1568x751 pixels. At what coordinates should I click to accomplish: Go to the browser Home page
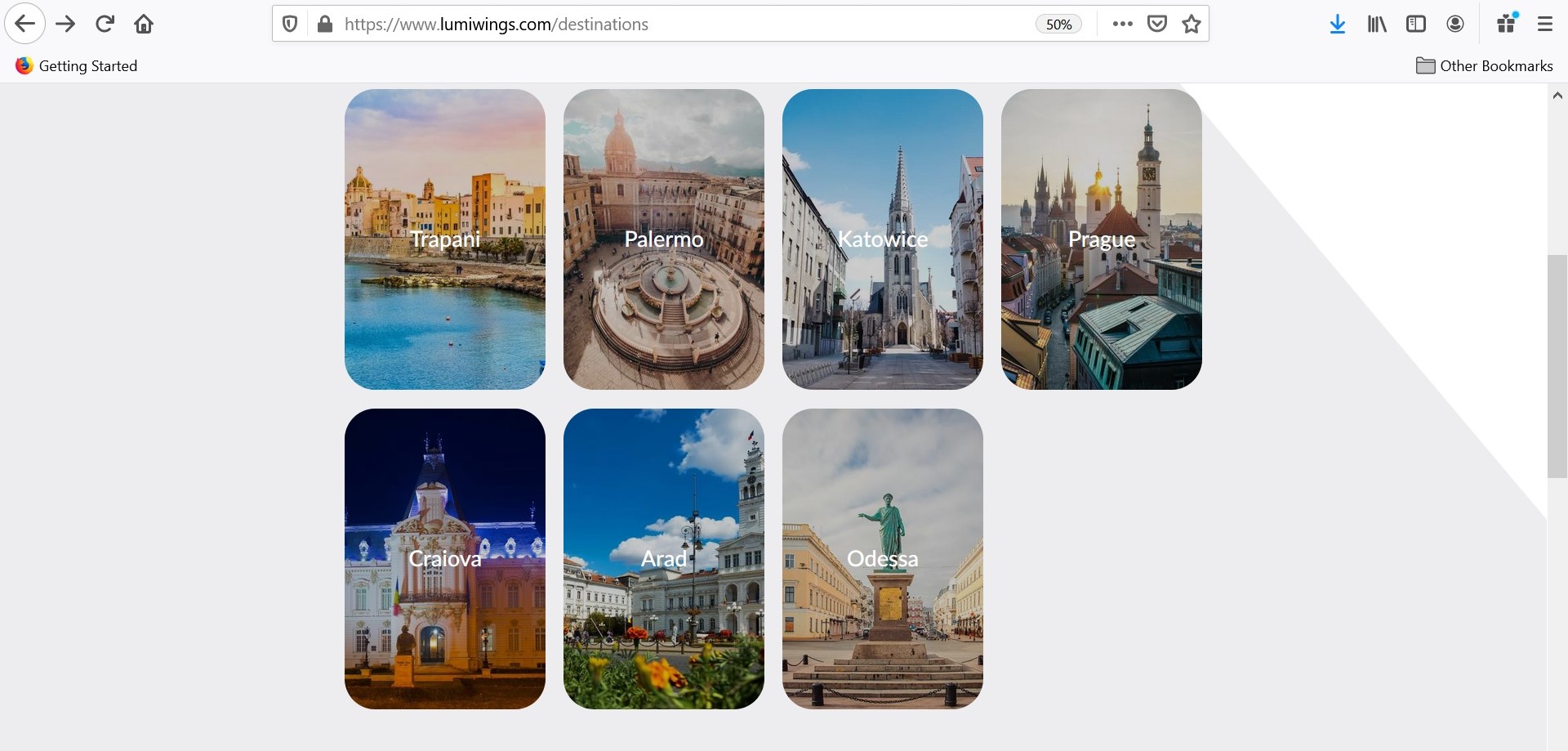144,24
